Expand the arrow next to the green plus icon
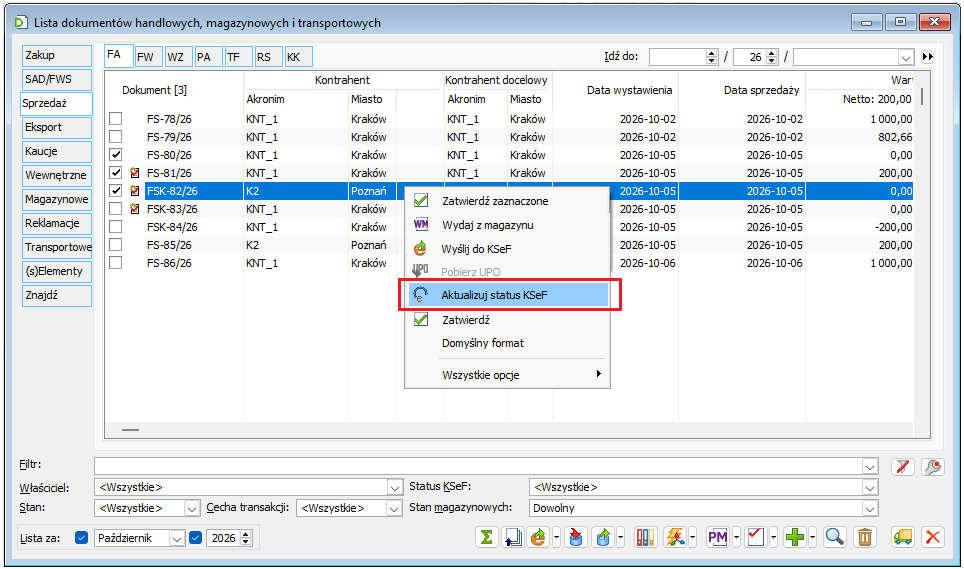The height and width of the screenshot is (569, 964). click(x=812, y=538)
